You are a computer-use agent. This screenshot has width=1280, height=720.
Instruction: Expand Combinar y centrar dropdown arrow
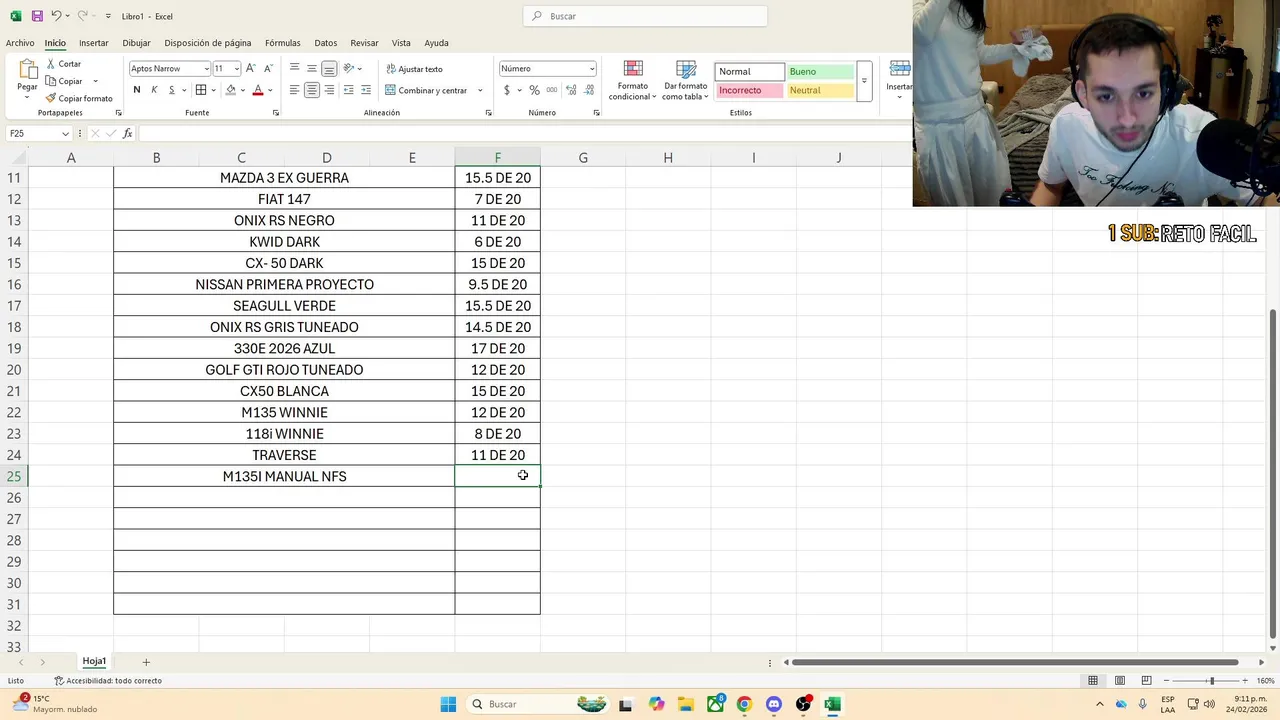point(480,90)
